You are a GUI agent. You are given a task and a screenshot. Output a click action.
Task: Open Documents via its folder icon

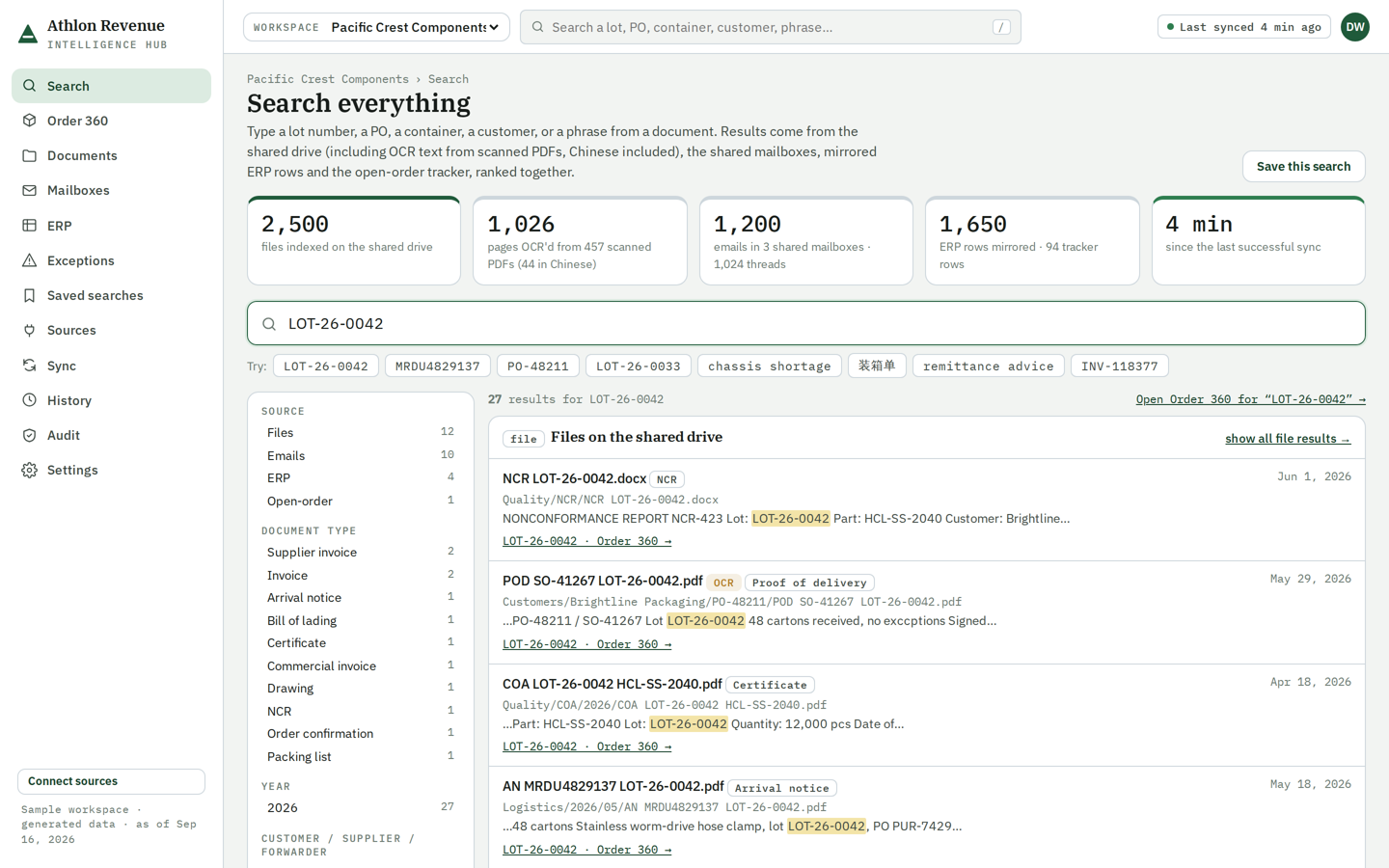(x=30, y=155)
